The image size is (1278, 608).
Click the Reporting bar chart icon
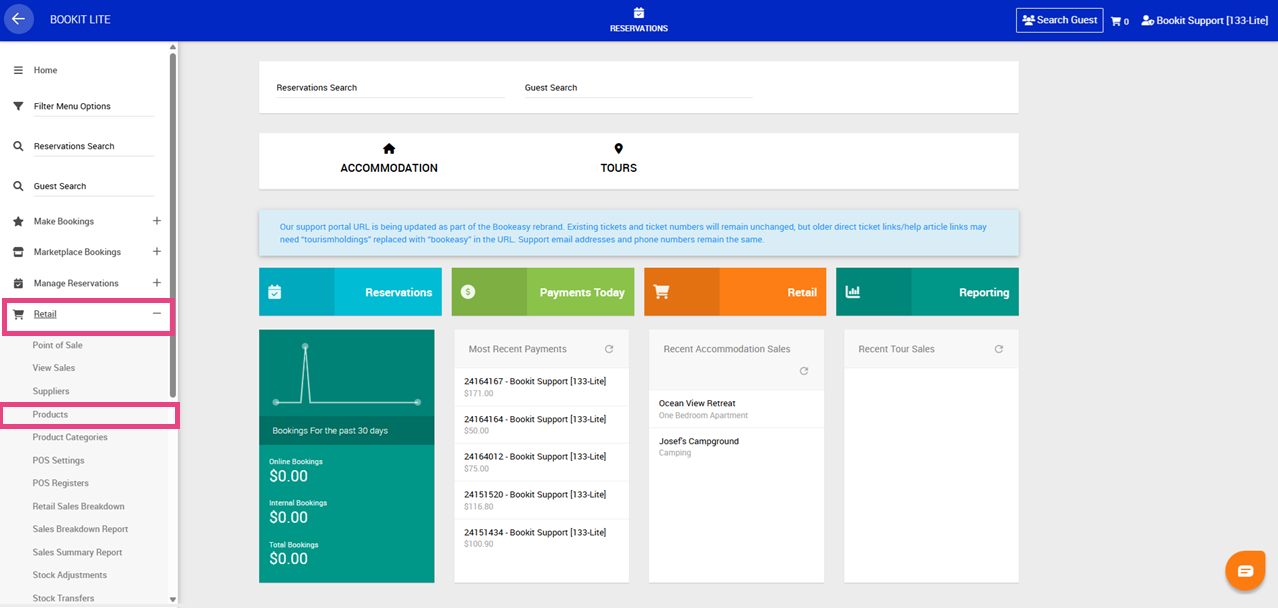pos(853,292)
